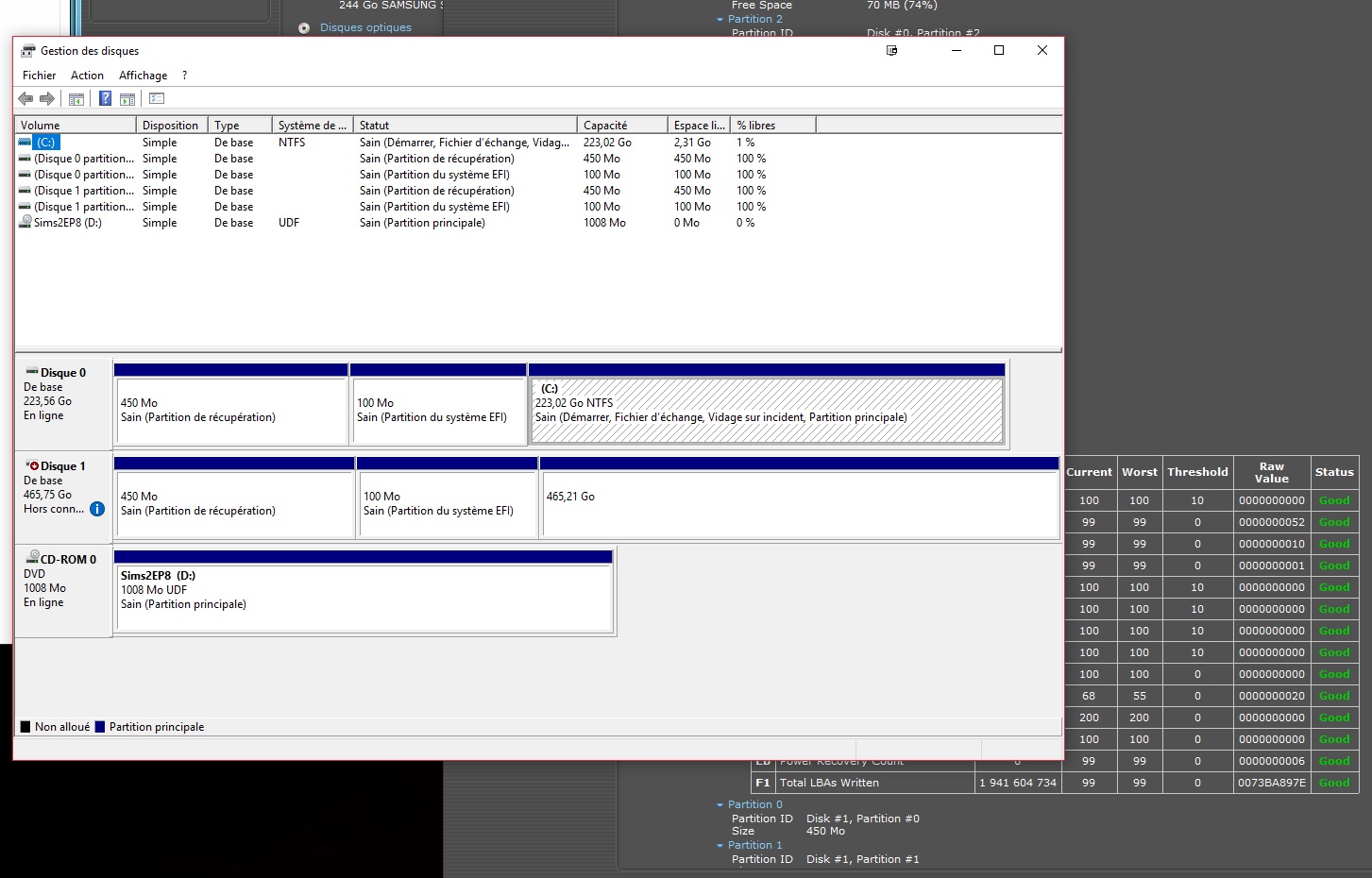Open Help via the blue question mark icon

105,98
